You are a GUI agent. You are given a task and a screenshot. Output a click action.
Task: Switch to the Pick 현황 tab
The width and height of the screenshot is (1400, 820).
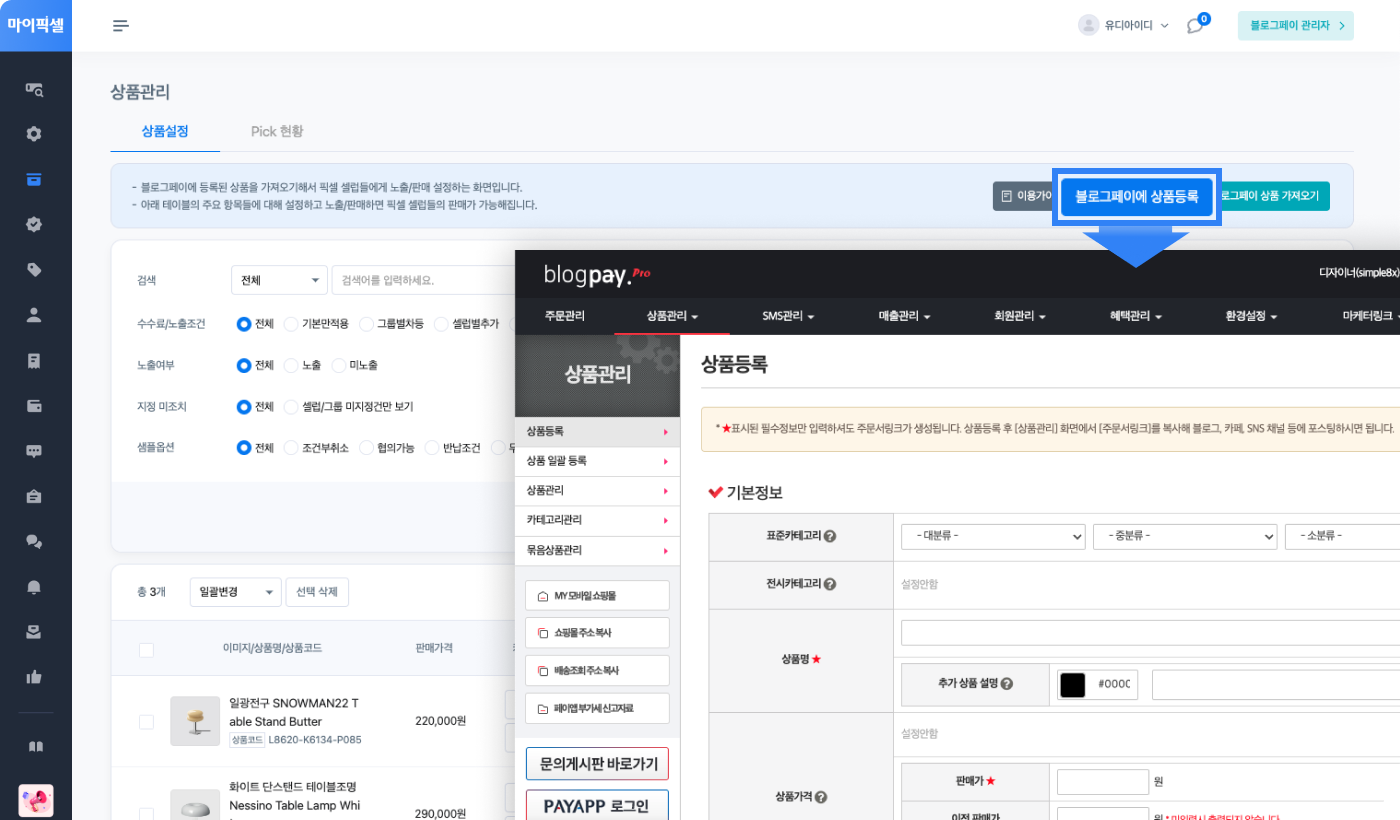click(x=277, y=132)
